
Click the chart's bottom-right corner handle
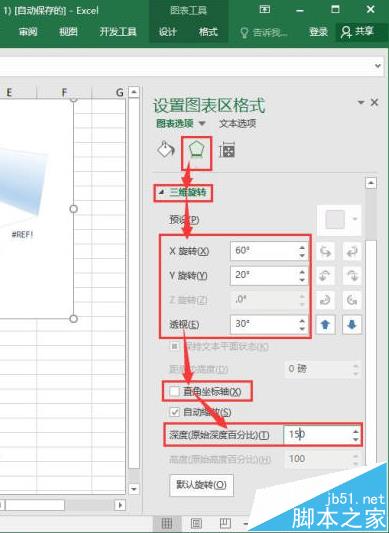73,319
